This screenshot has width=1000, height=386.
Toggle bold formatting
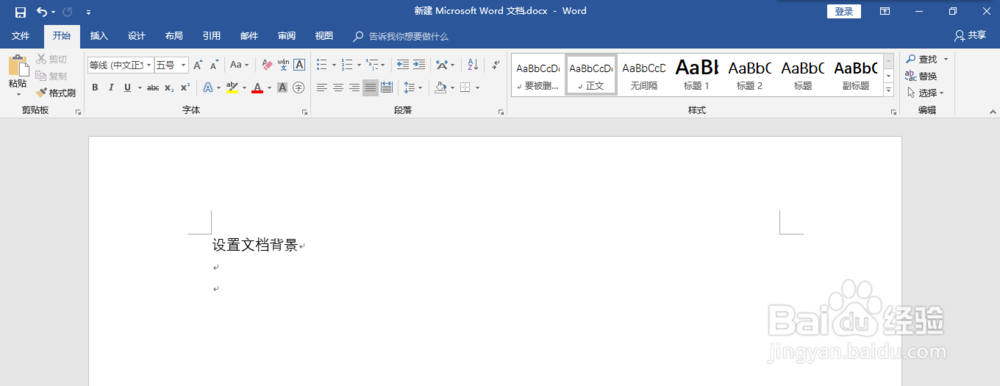tap(95, 87)
